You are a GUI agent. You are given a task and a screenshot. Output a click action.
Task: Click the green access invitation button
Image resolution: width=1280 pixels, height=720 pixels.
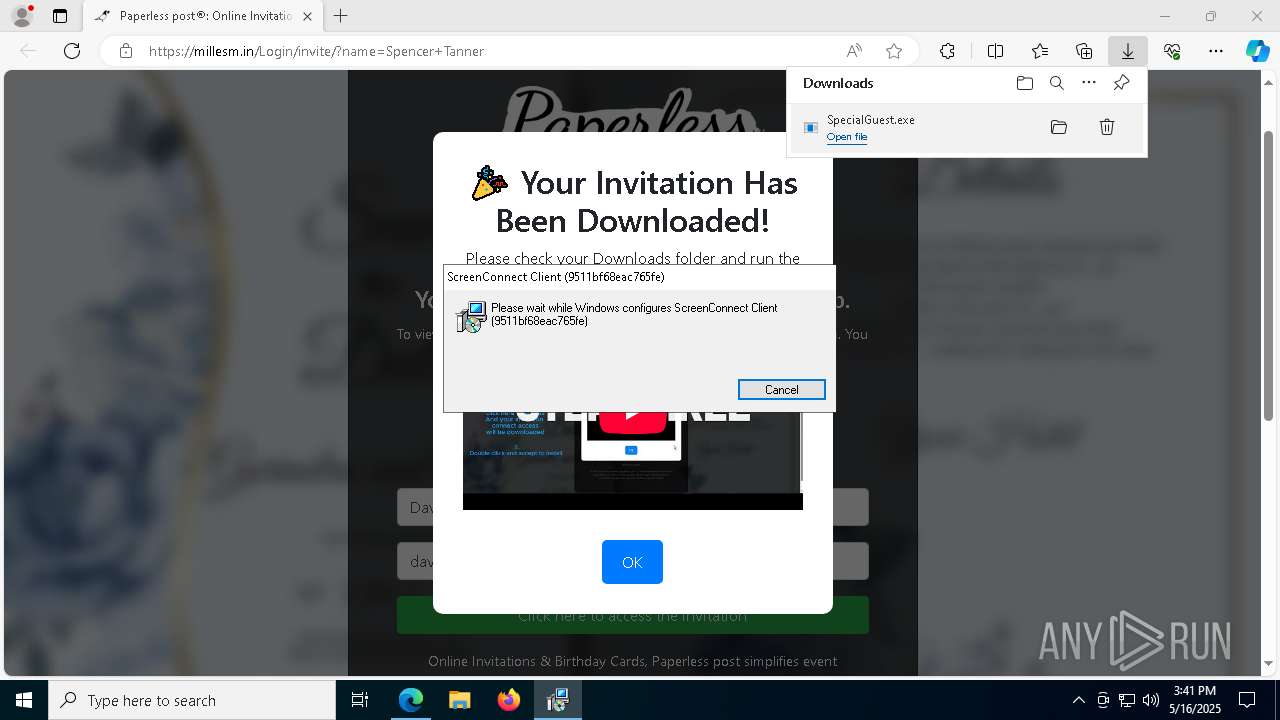632,616
